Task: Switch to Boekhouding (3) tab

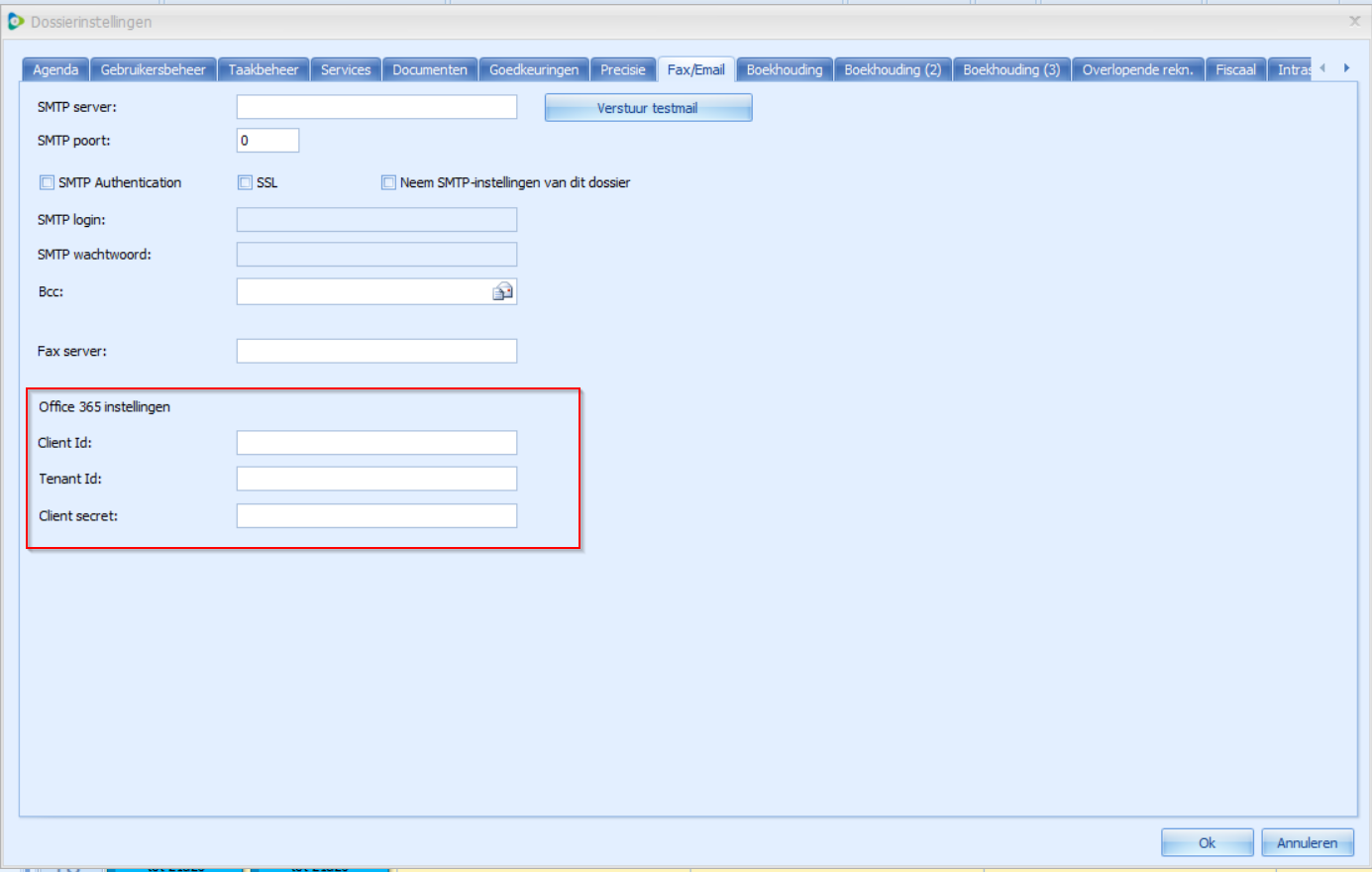Action: [x=1011, y=69]
